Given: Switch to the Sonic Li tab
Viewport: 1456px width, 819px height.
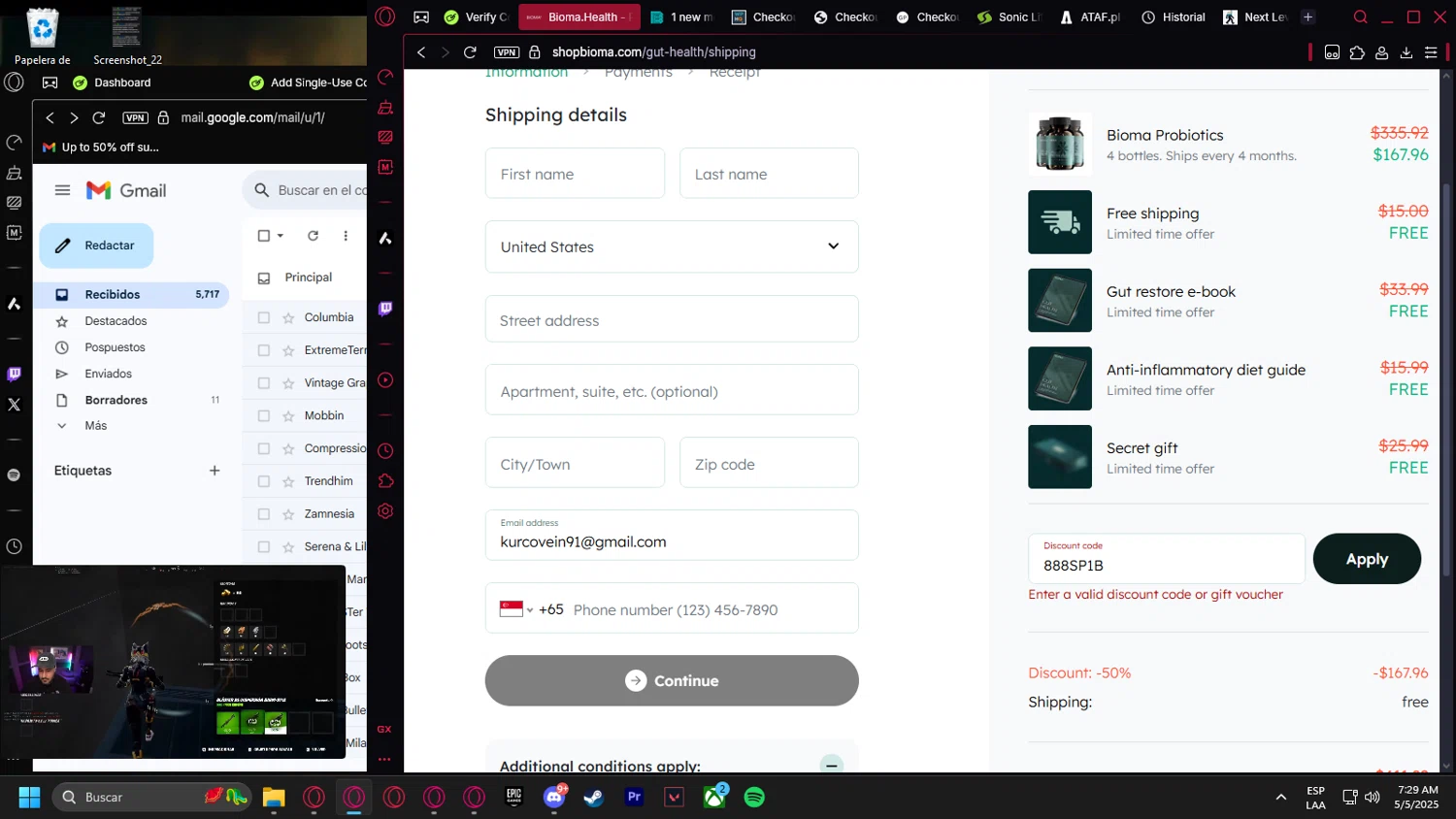Looking at the screenshot, I should point(1009,16).
